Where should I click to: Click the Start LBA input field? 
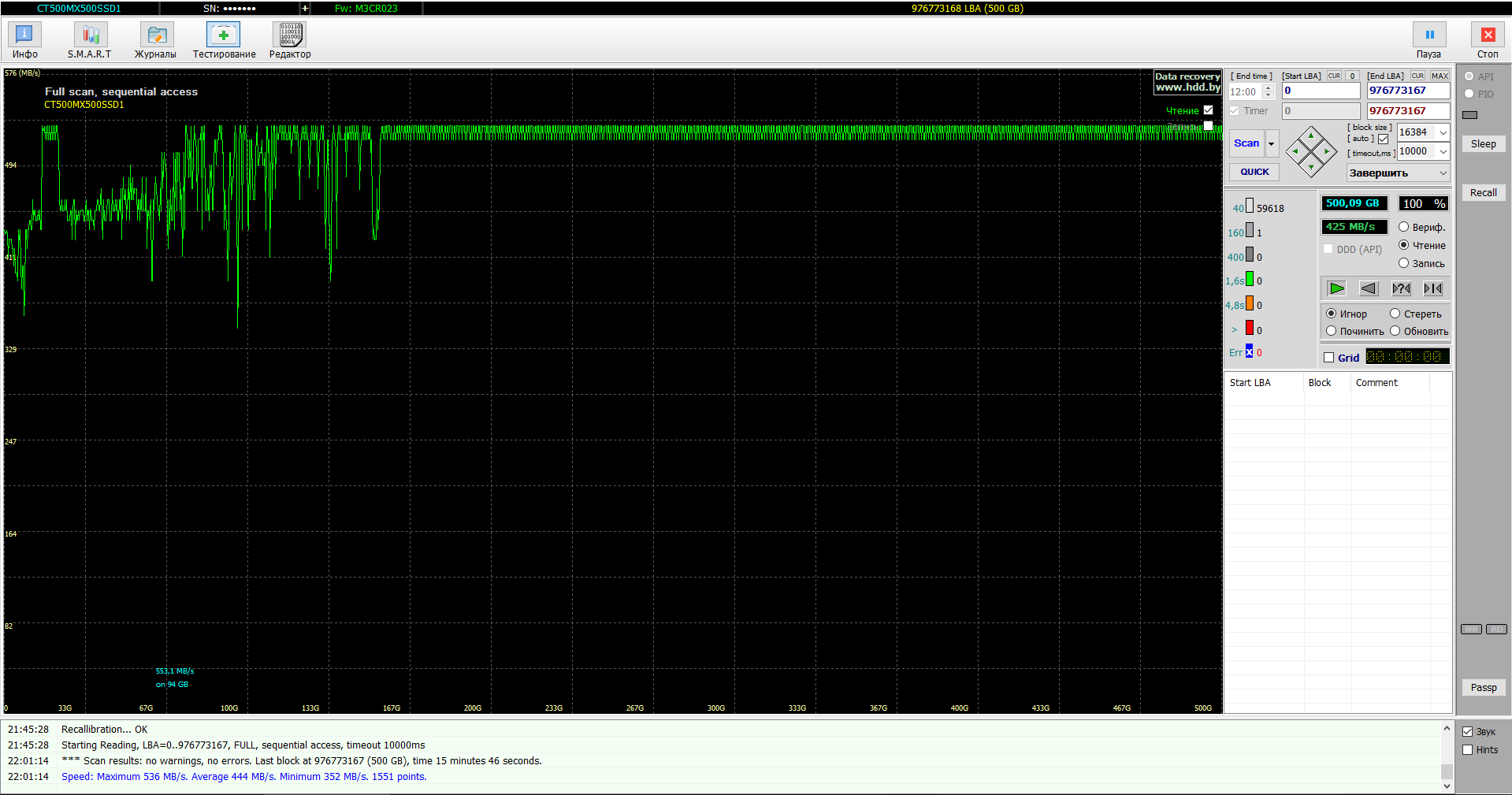1321,91
